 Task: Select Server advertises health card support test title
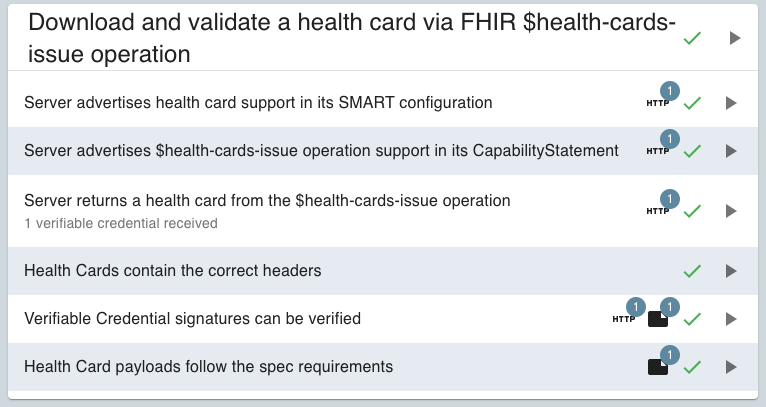(258, 103)
